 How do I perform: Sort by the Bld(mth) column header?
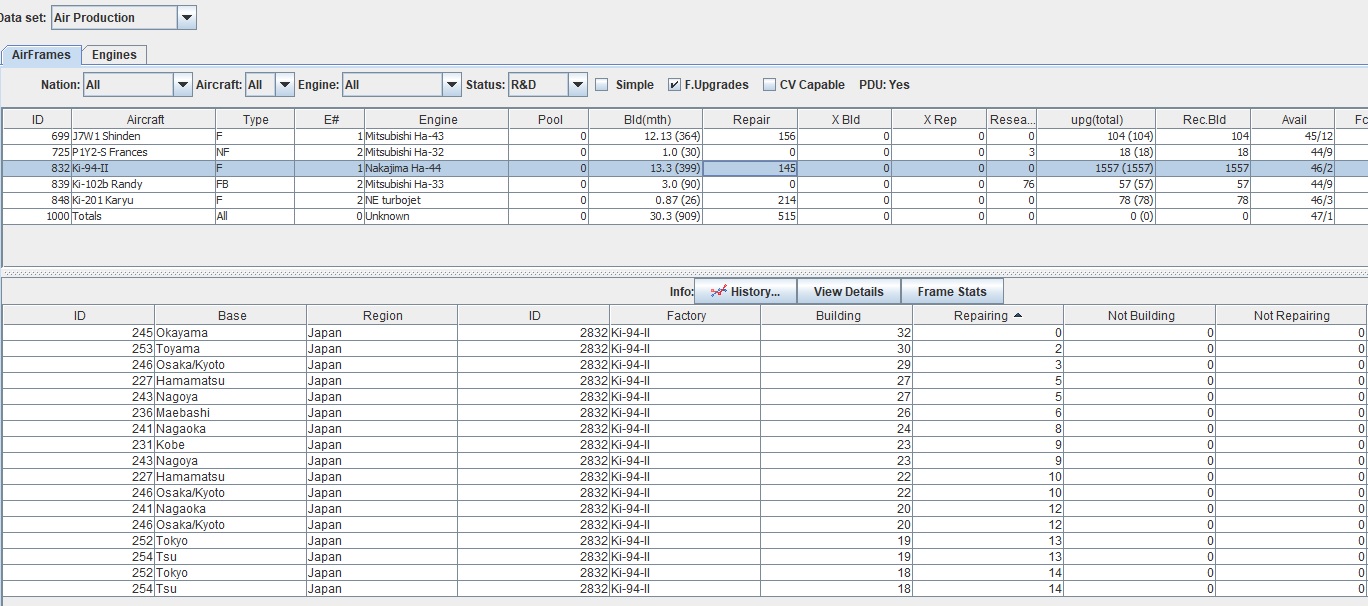[645, 119]
